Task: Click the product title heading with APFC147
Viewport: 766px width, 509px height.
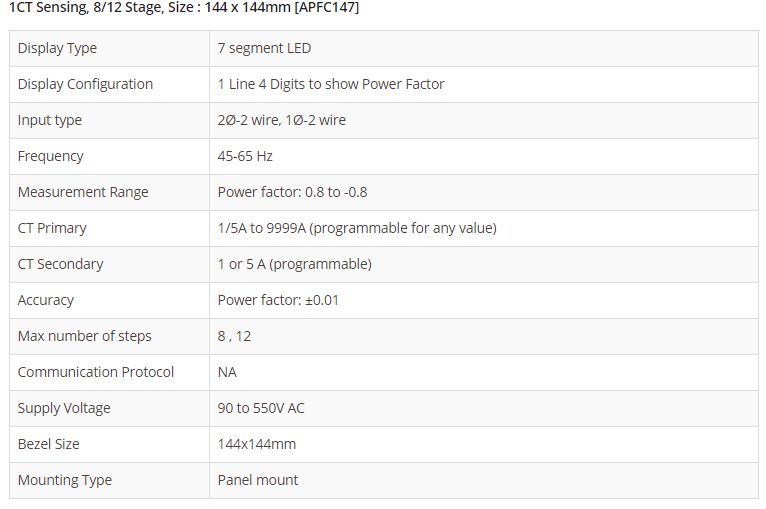Action: pyautogui.click(x=184, y=8)
